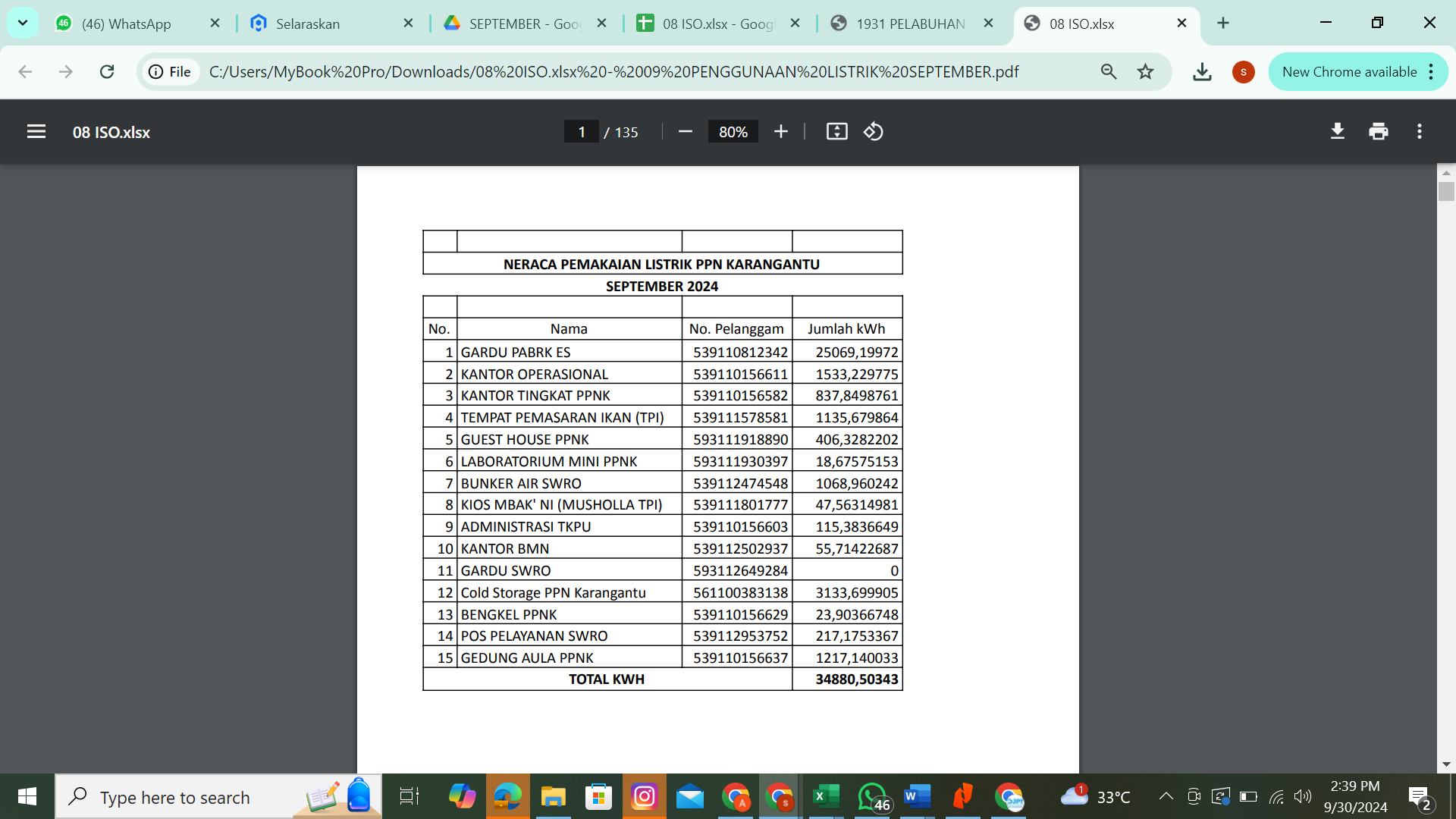Click the taskbar search box
This screenshot has height=819, width=1456.
pyautogui.click(x=218, y=796)
